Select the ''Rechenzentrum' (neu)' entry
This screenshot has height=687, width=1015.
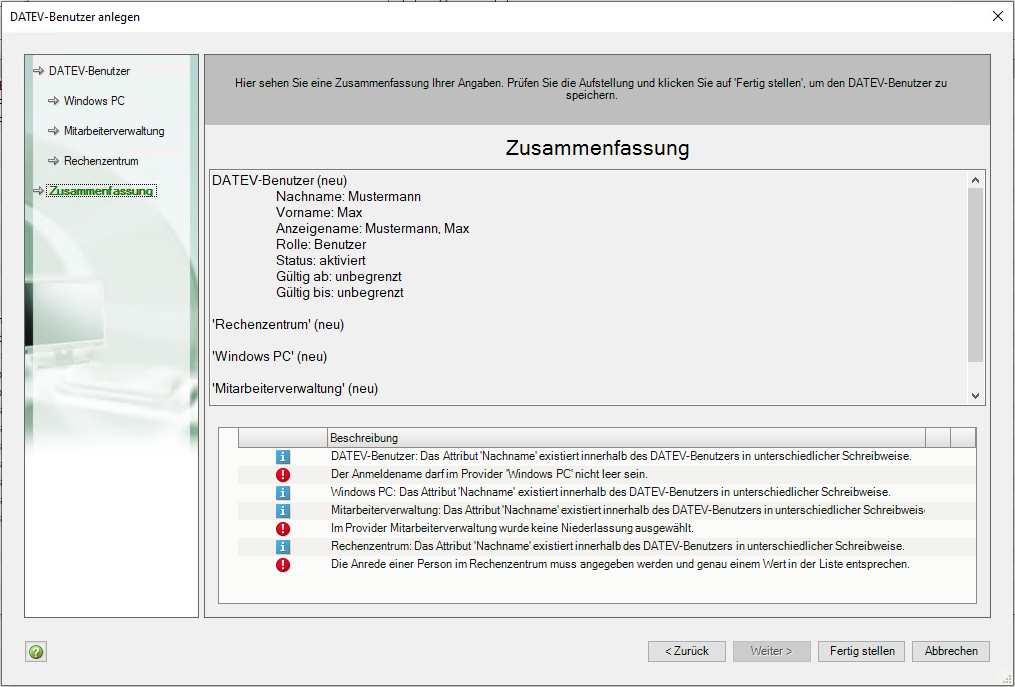(278, 324)
